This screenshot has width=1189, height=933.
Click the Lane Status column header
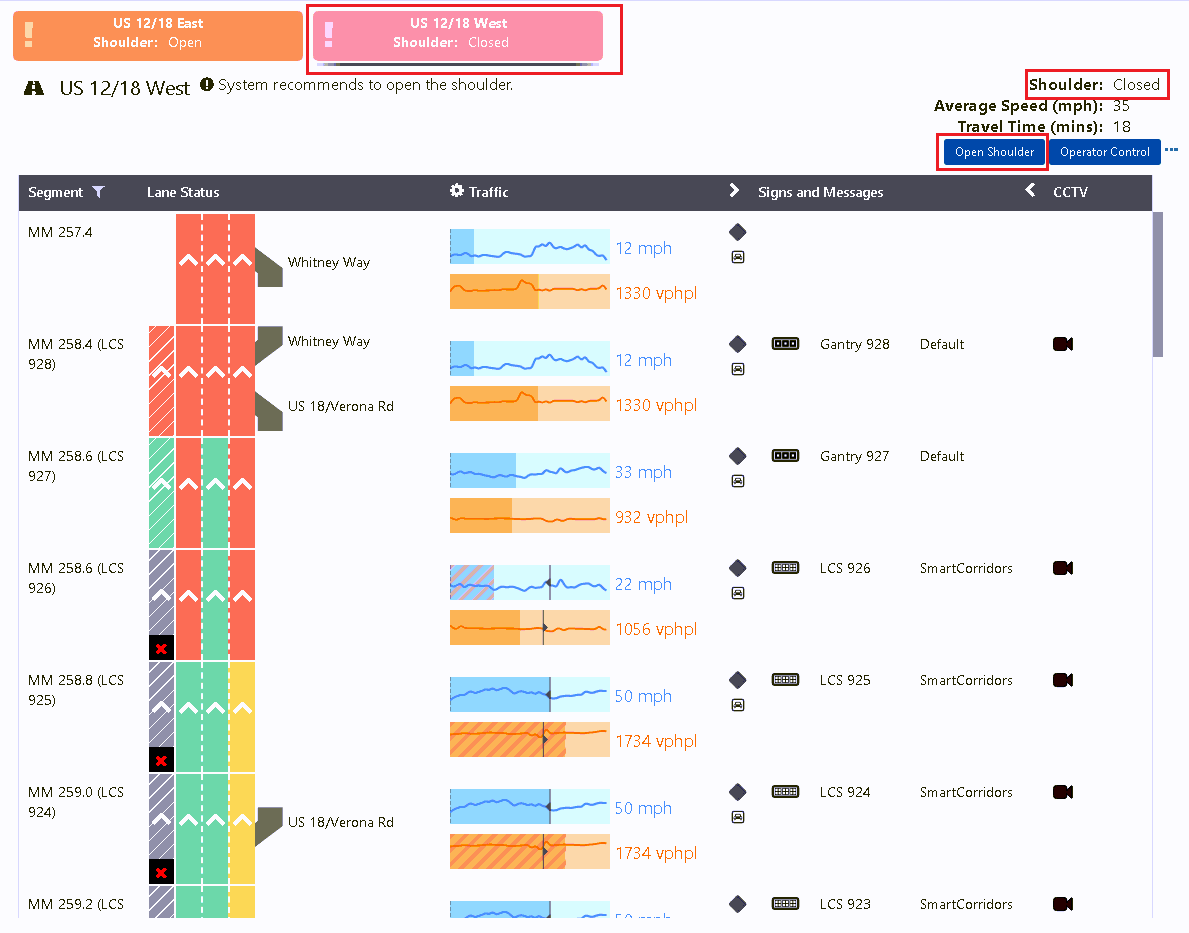click(x=183, y=193)
